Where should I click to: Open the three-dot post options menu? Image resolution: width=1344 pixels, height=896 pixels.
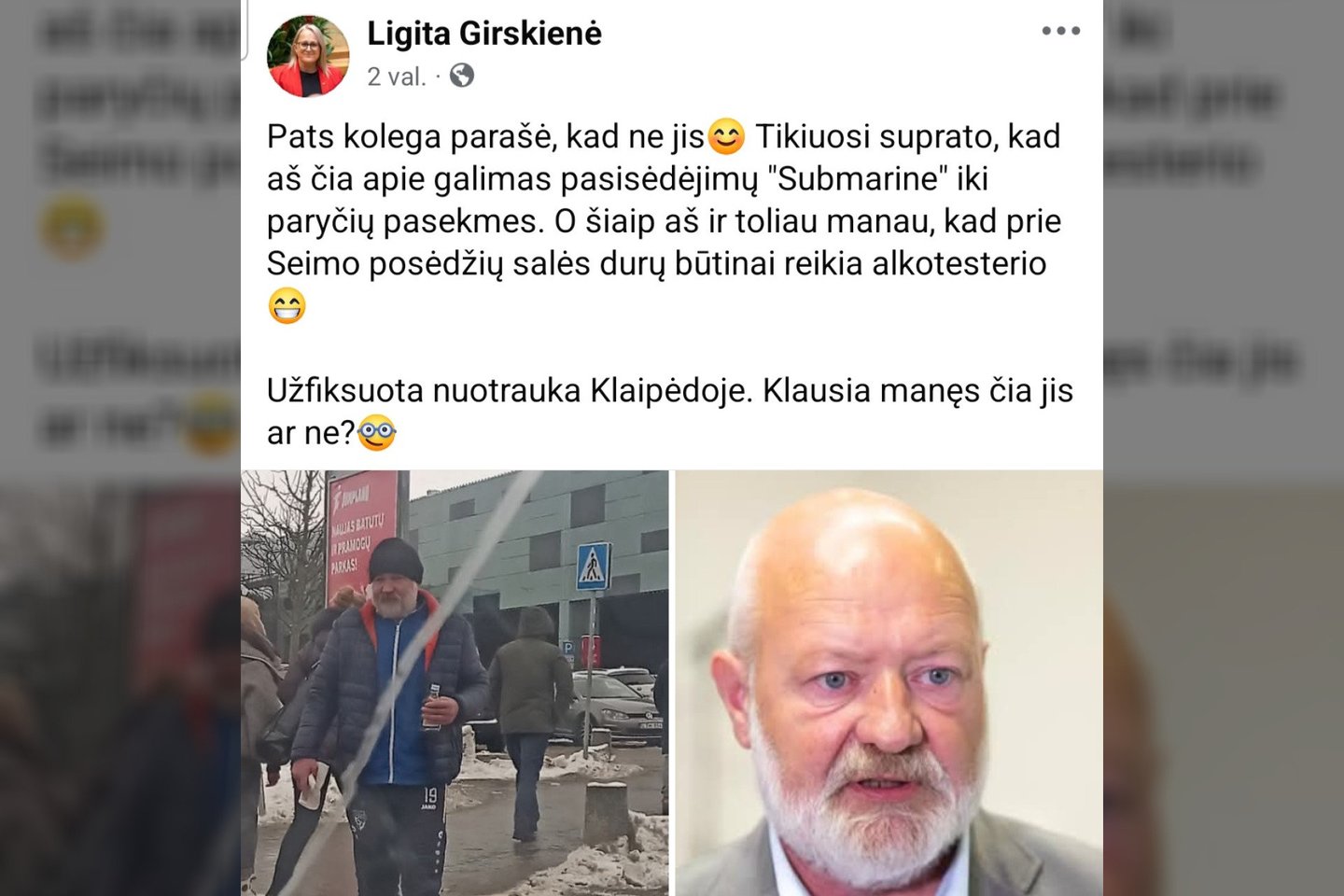[1061, 31]
